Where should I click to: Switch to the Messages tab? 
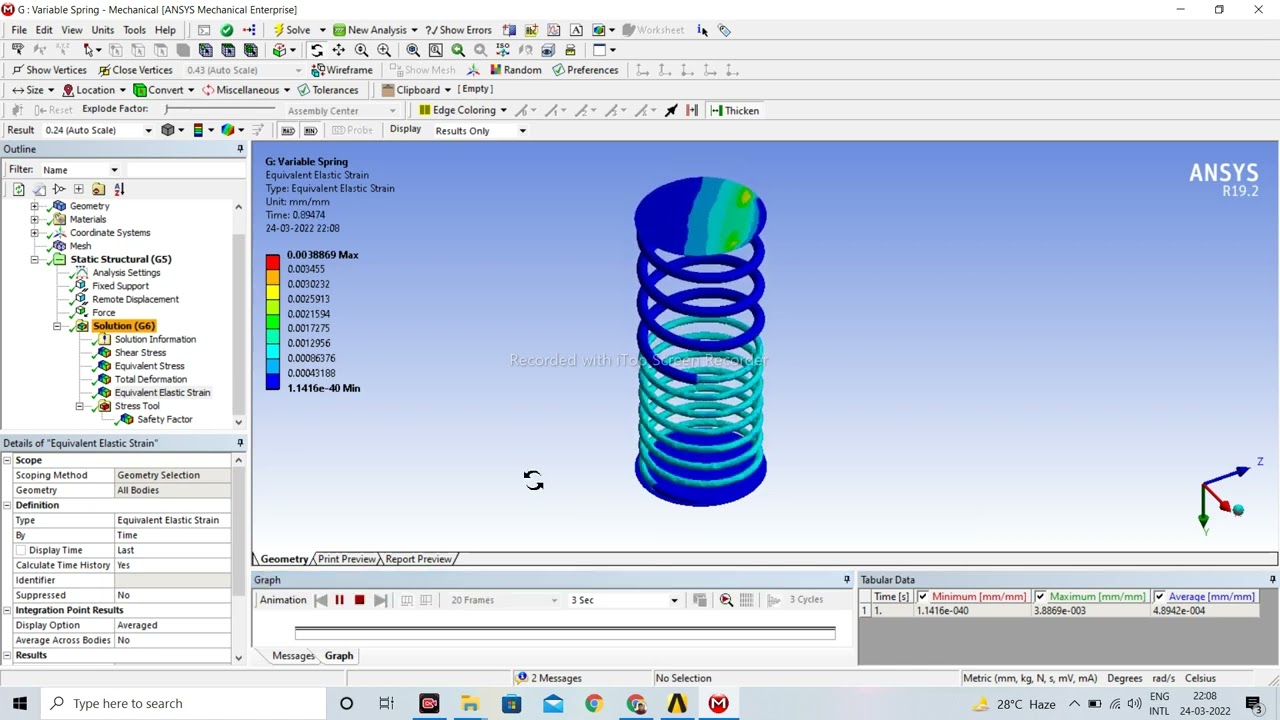coord(293,656)
